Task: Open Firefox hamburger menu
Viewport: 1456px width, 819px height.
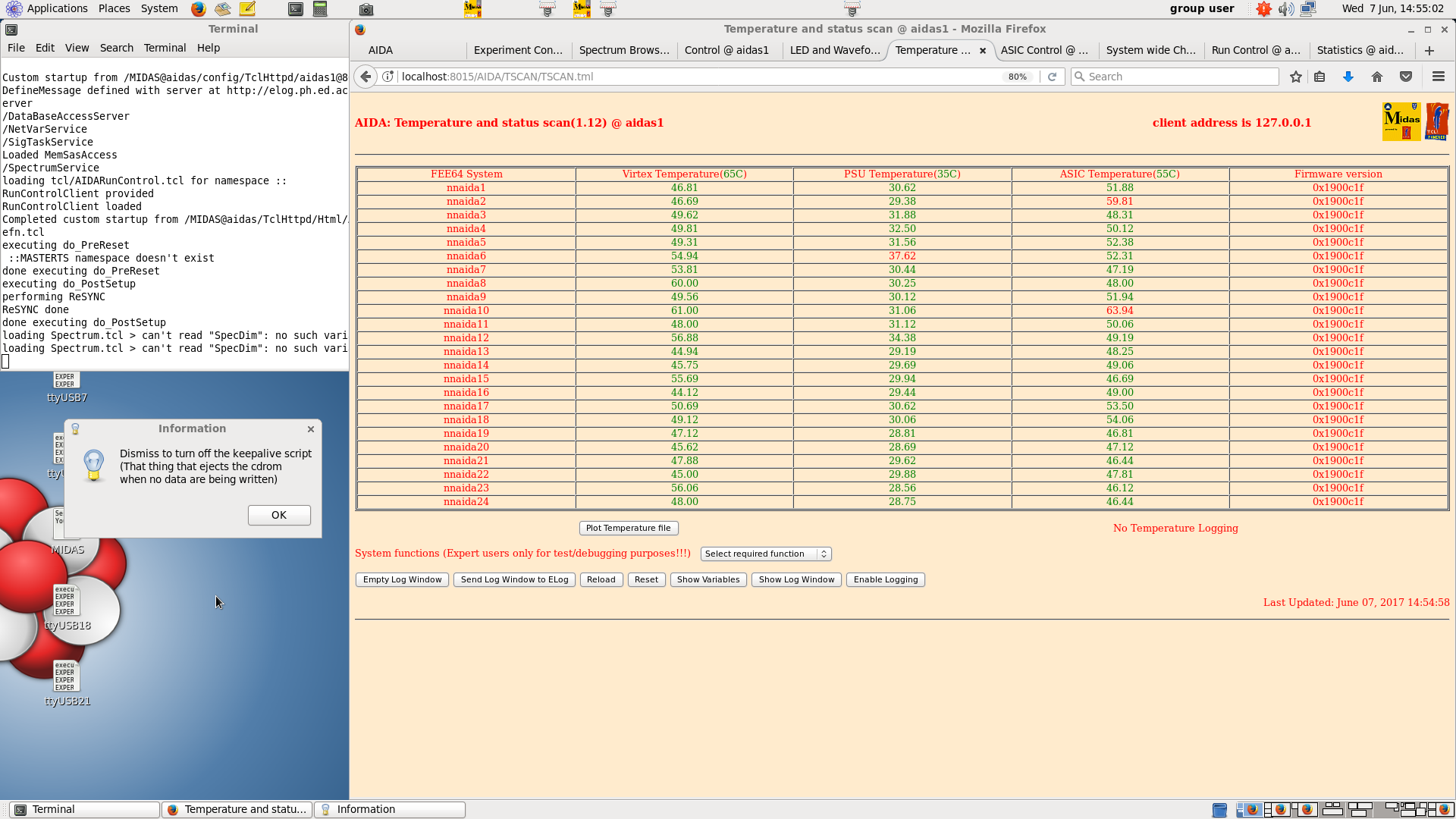Action: (x=1438, y=77)
